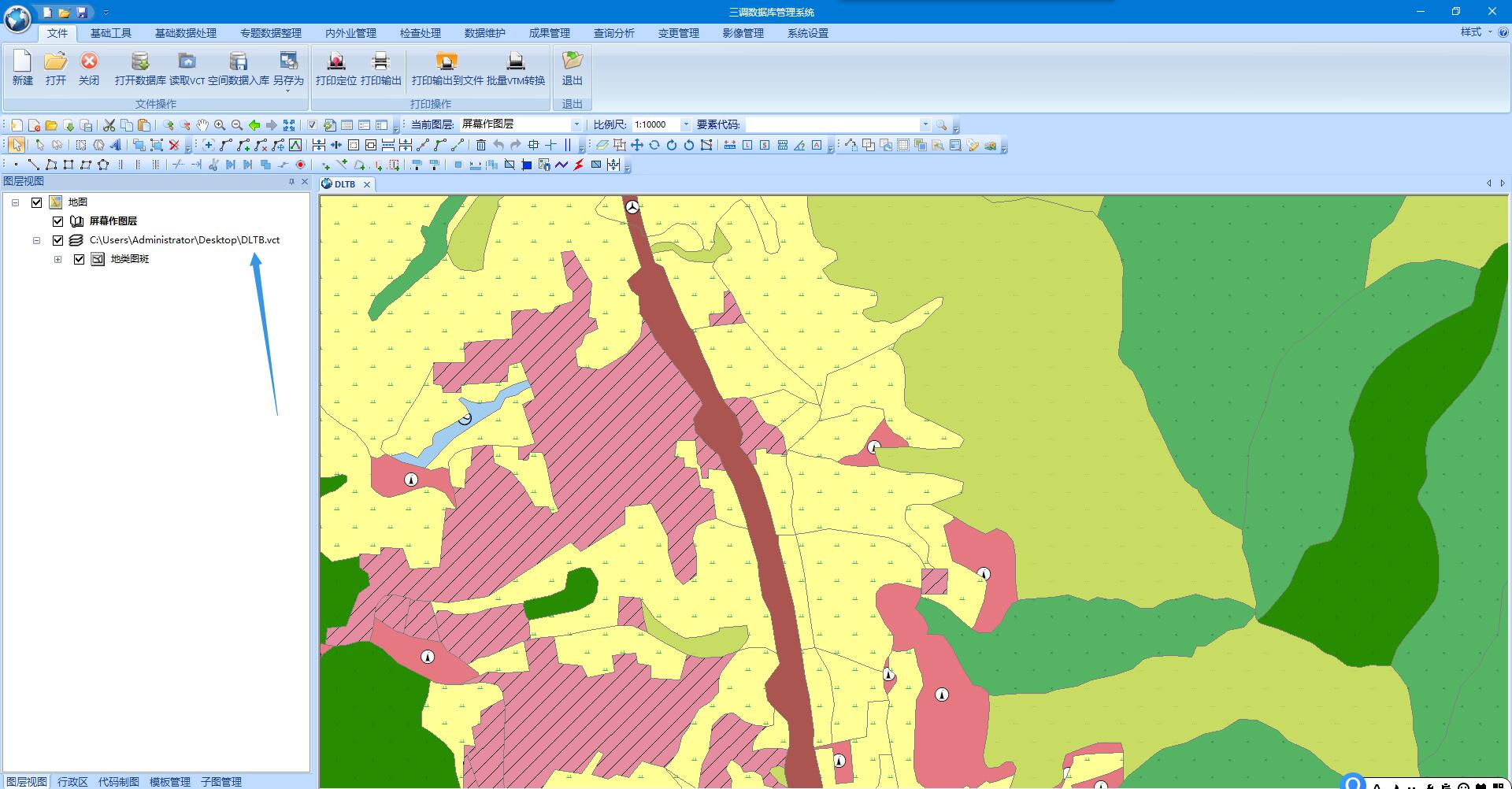Click the map tabs scroll right arrow
This screenshot has height=789, width=1512.
tap(1503, 183)
